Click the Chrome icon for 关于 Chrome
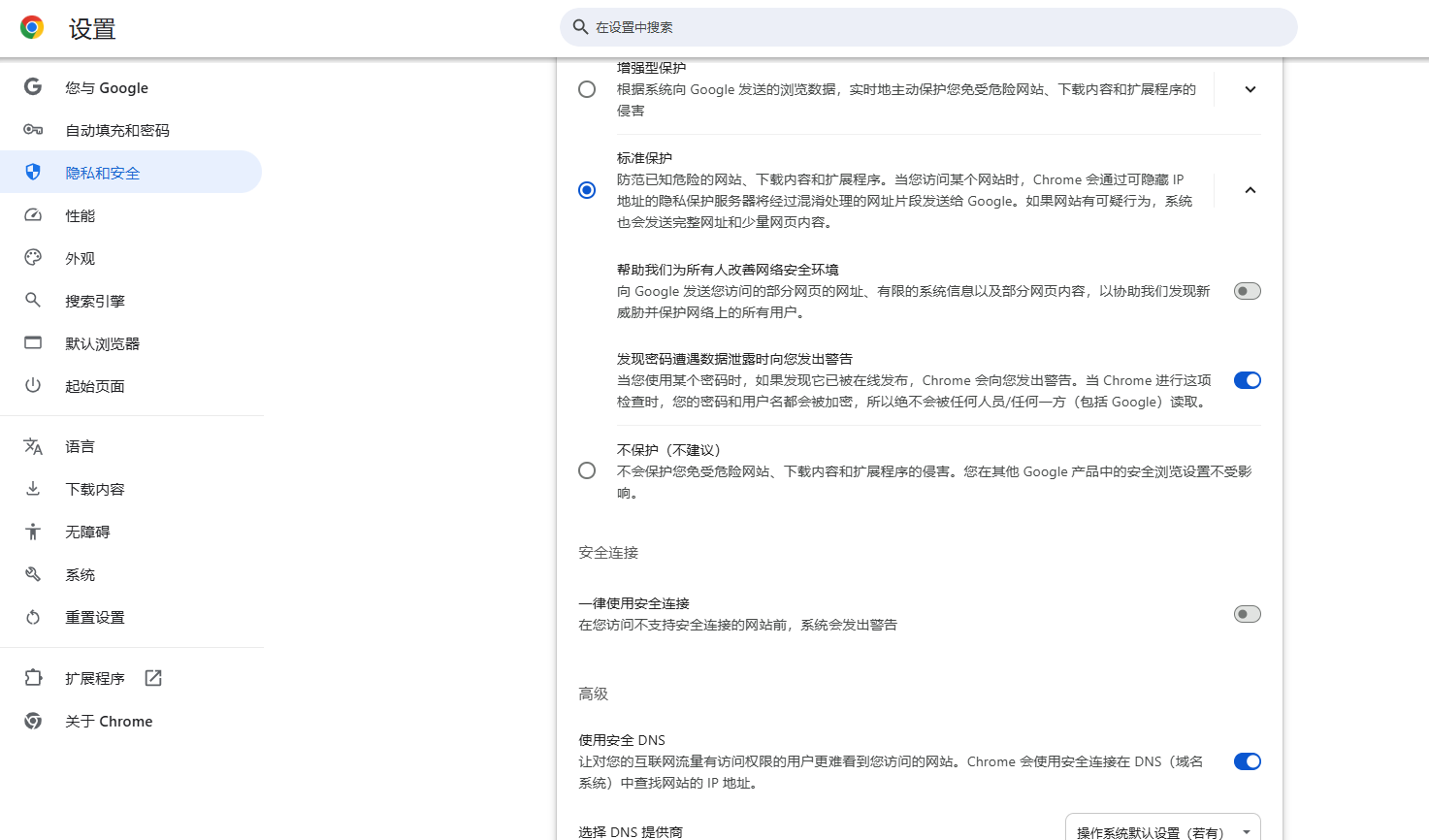This screenshot has height=840, width=1429. [33, 721]
